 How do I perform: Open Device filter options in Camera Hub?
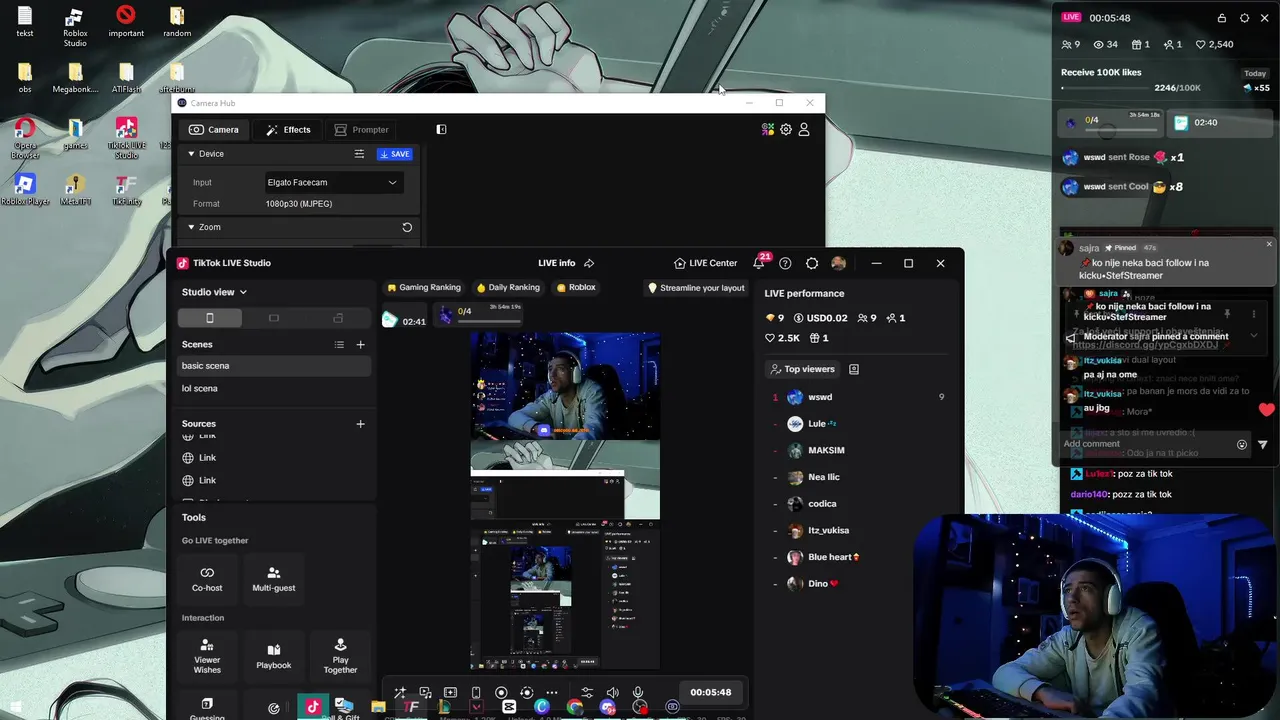[x=359, y=154]
